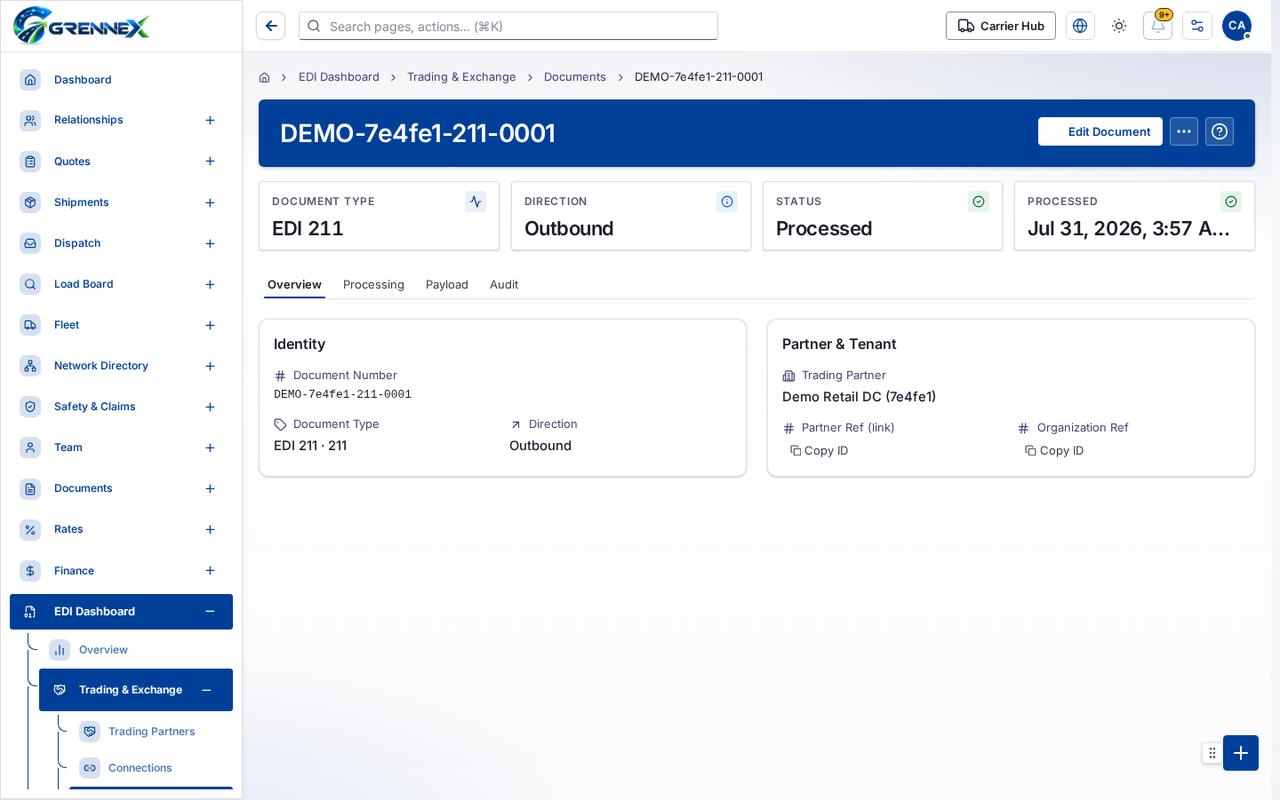The height and width of the screenshot is (800, 1280).
Task: Click the Status check icon
Action: point(979,201)
